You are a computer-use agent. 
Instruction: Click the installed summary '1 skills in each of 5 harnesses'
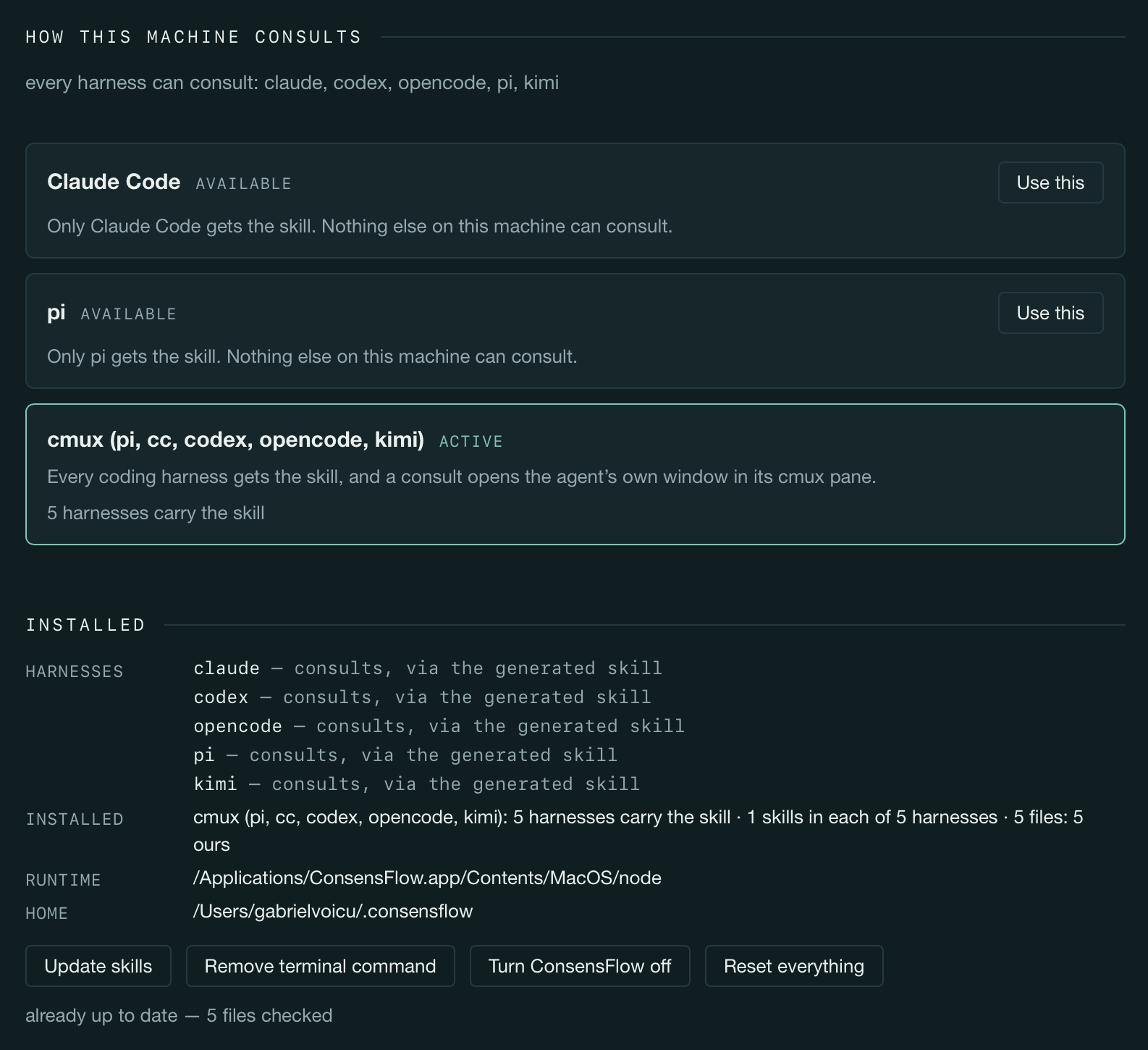pyautogui.click(x=872, y=817)
